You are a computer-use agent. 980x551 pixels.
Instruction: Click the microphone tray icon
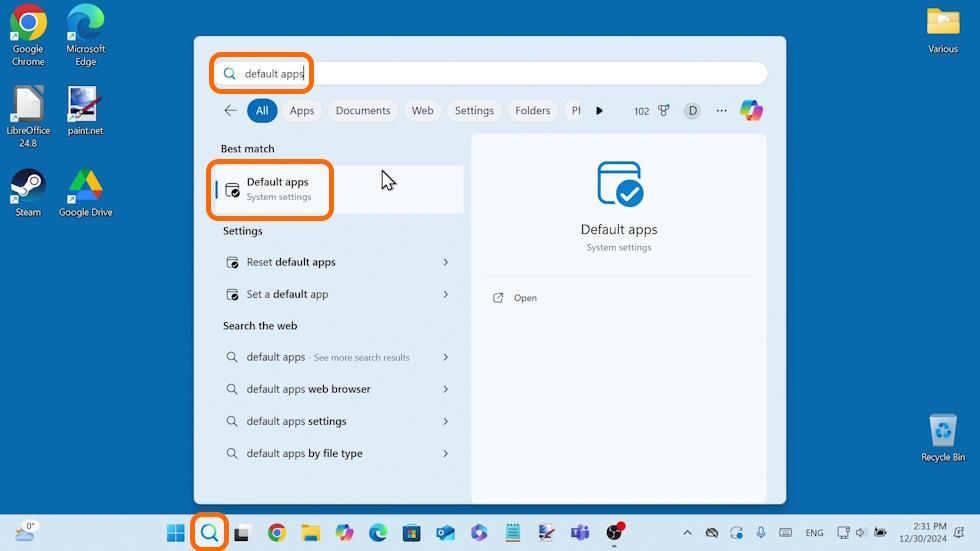pyautogui.click(x=761, y=532)
